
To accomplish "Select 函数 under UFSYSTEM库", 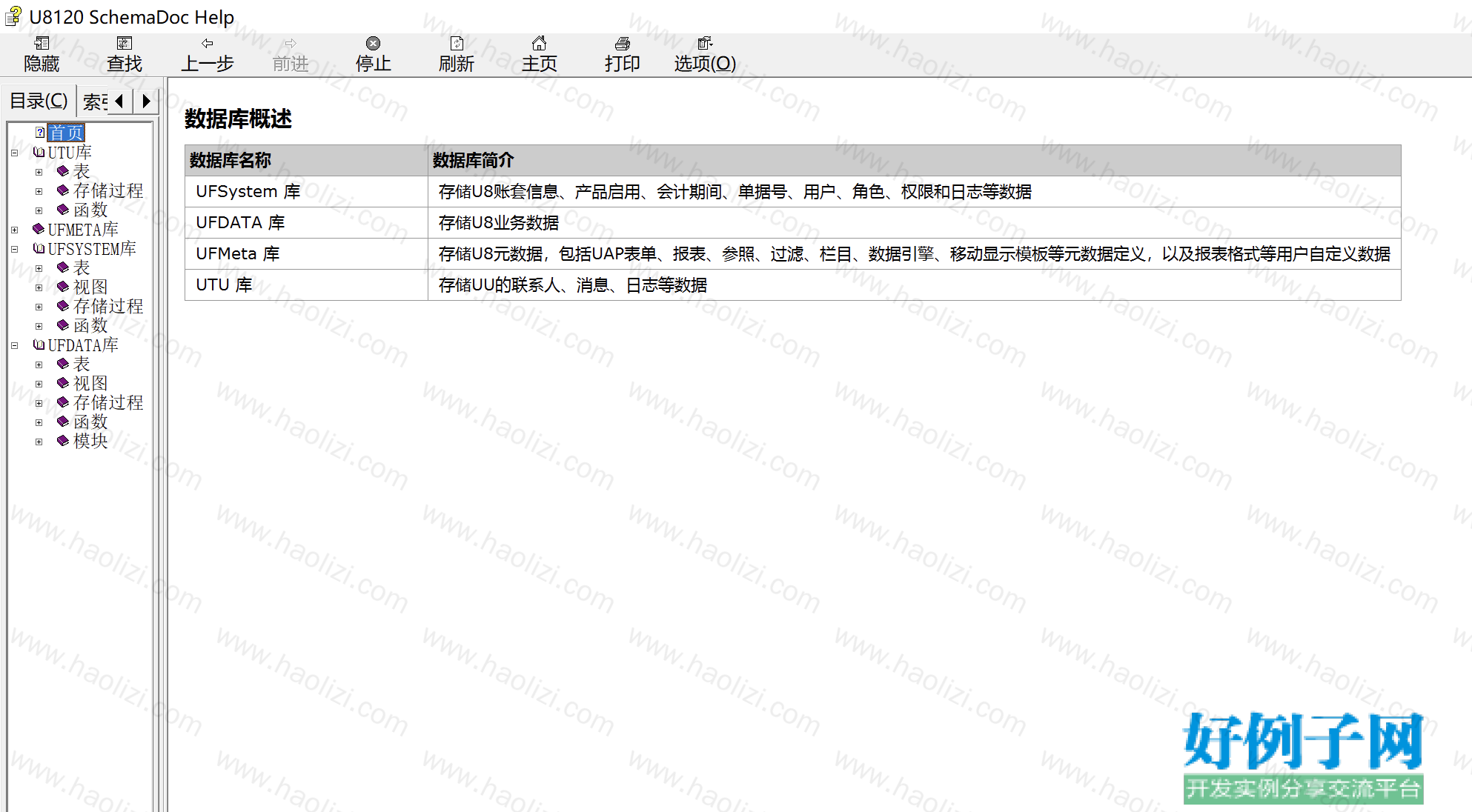I will (x=90, y=326).
